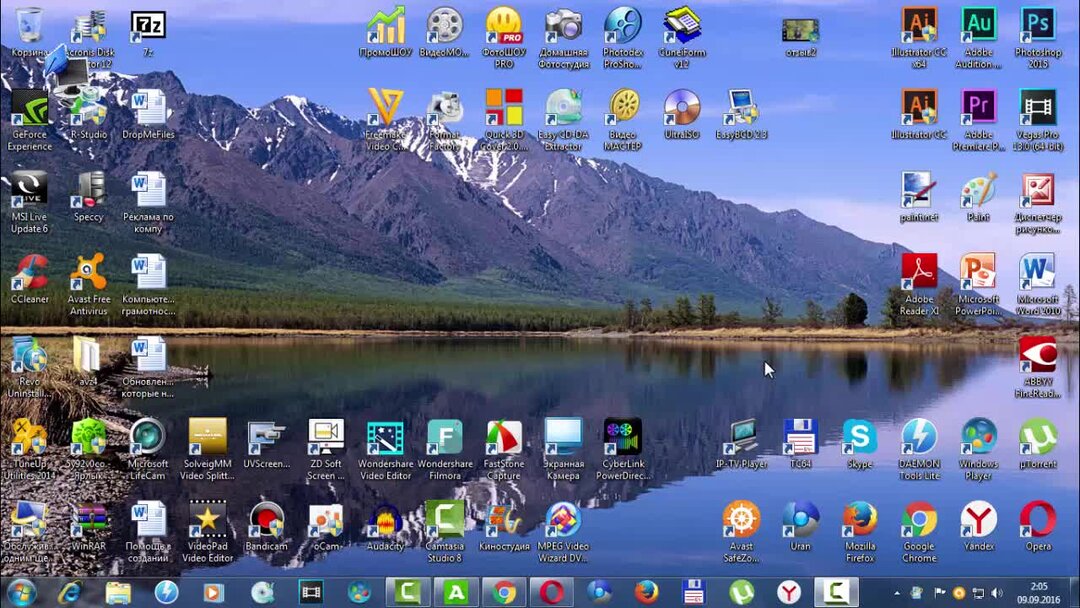Image resolution: width=1080 pixels, height=608 pixels.
Task: Open Photodex ProShow shortcut
Action: 623,38
